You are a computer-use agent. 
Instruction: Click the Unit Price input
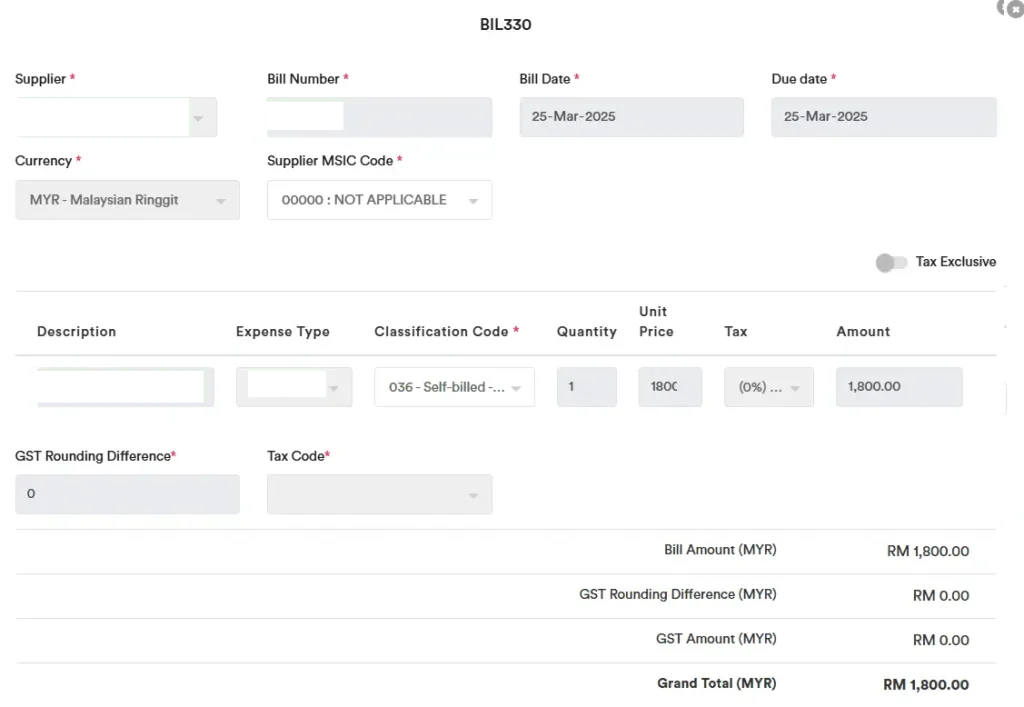point(670,387)
